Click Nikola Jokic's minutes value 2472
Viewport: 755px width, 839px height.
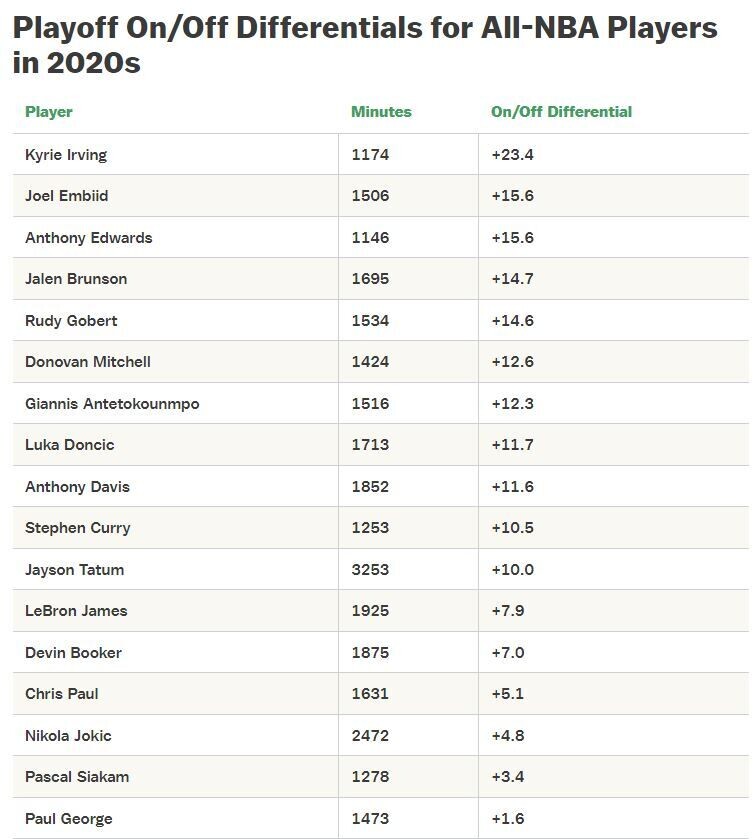(370, 736)
